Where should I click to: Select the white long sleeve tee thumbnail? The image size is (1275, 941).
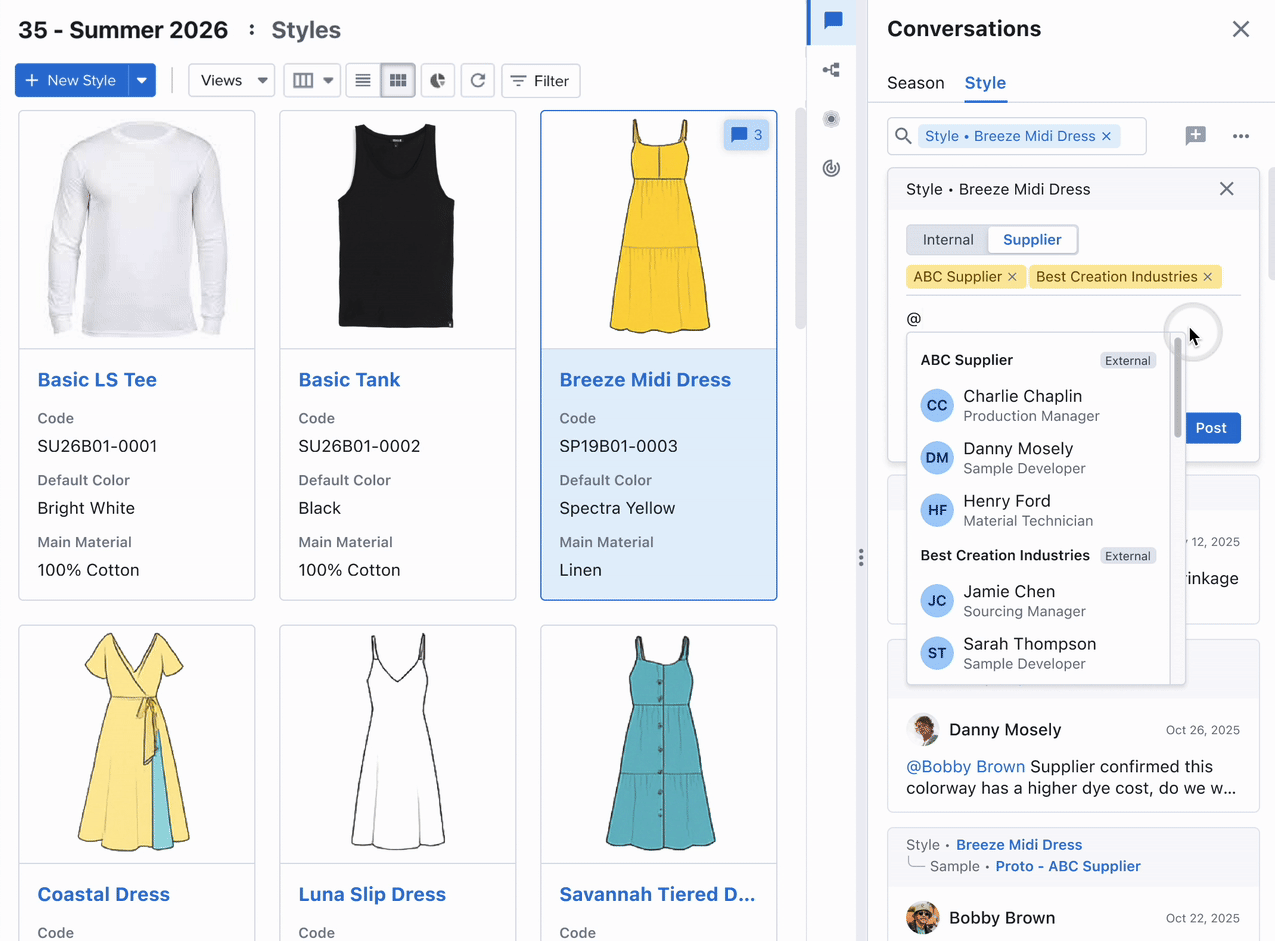pos(137,229)
